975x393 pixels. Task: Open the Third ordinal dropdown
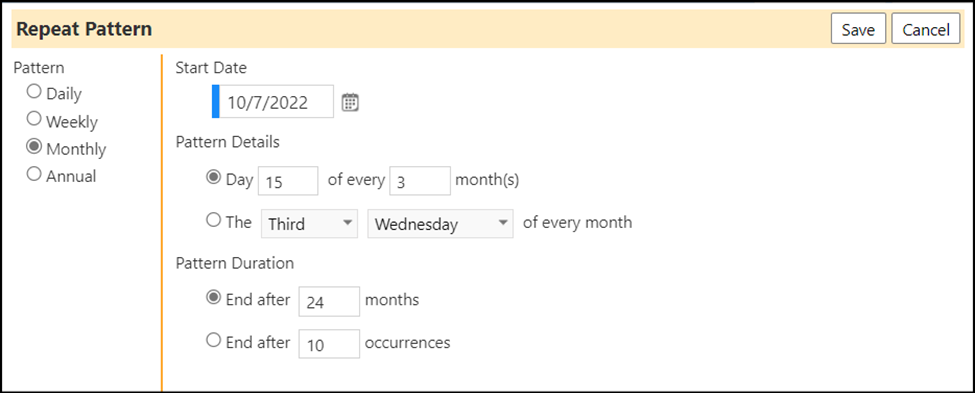(309, 224)
